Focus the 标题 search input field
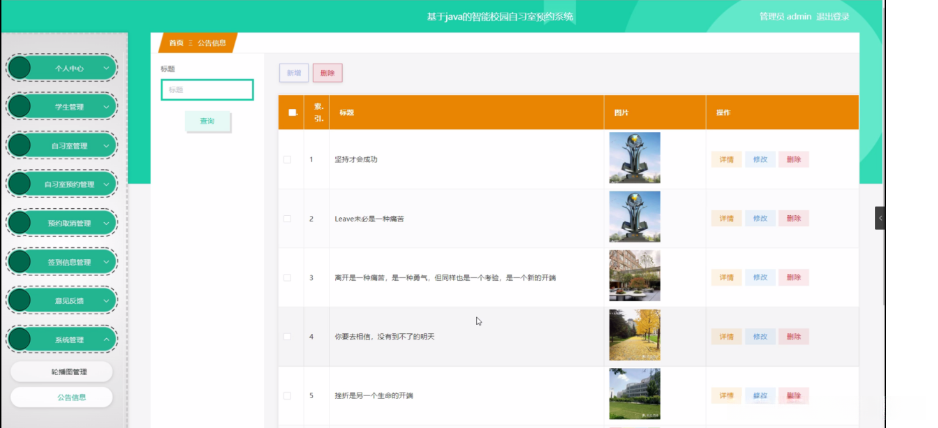 point(207,90)
